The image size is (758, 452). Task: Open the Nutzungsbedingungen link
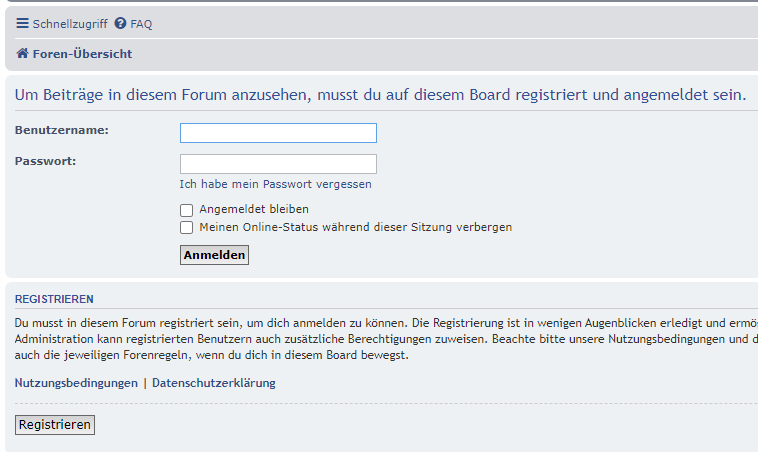point(76,383)
